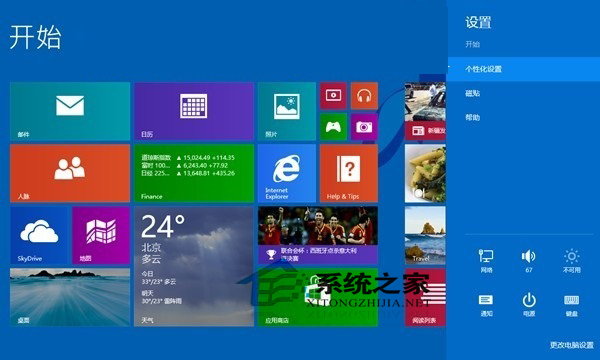600x360 pixels.
Task: Open the Xbox Games tile
Action: coord(333,127)
